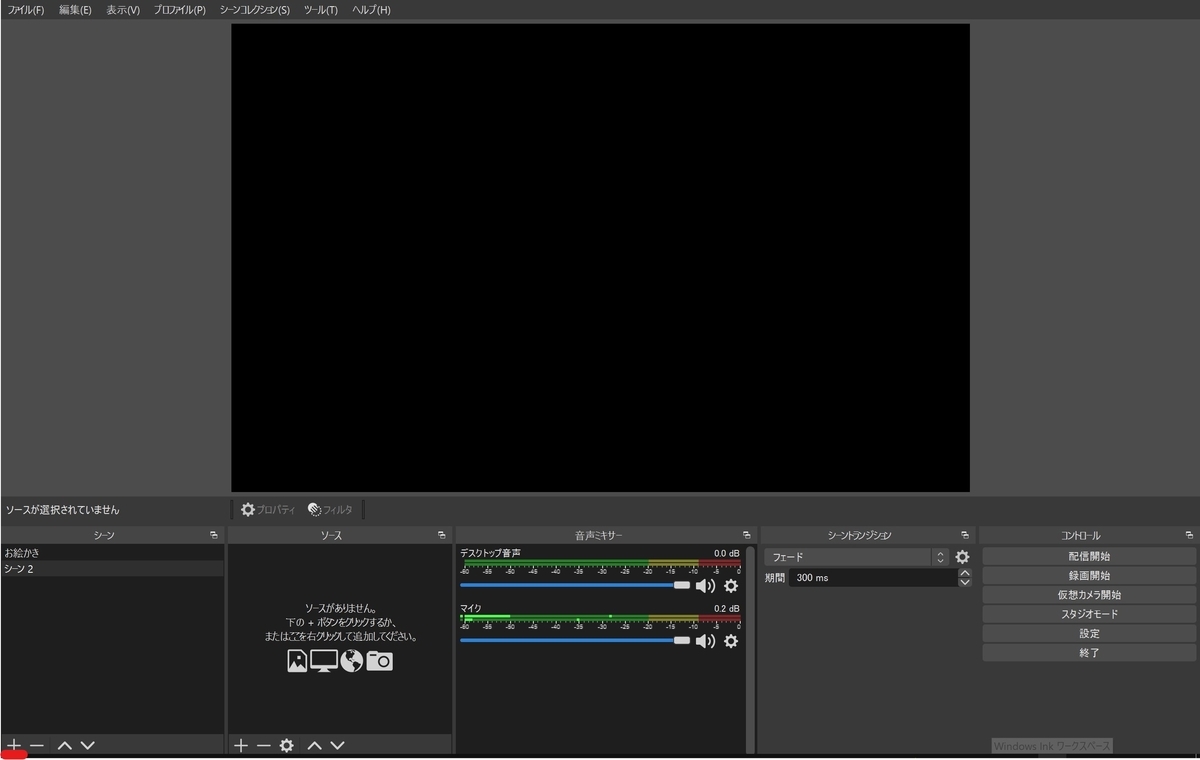The height and width of the screenshot is (760, 1200).
Task: Open the プロファイル(P) menu
Action: [180, 10]
